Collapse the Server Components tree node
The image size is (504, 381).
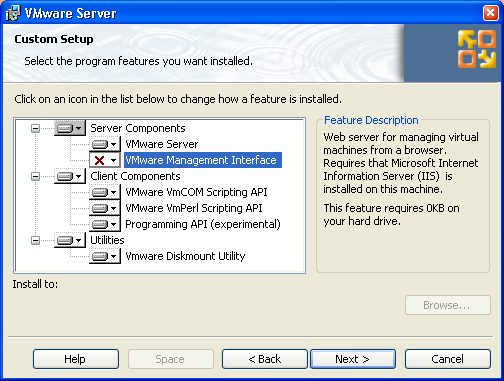[x=35, y=128]
